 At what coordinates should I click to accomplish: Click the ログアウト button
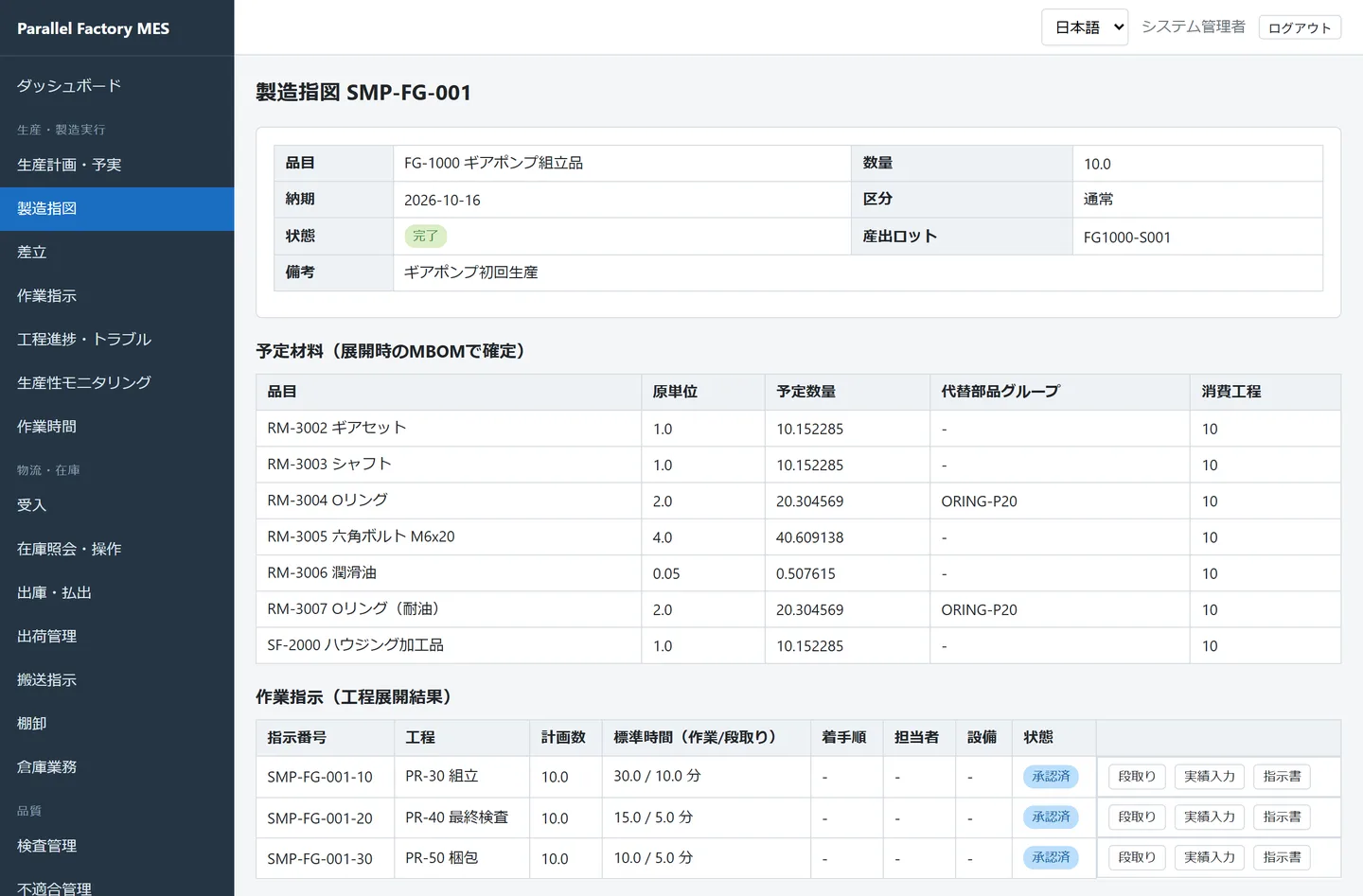(x=1300, y=27)
